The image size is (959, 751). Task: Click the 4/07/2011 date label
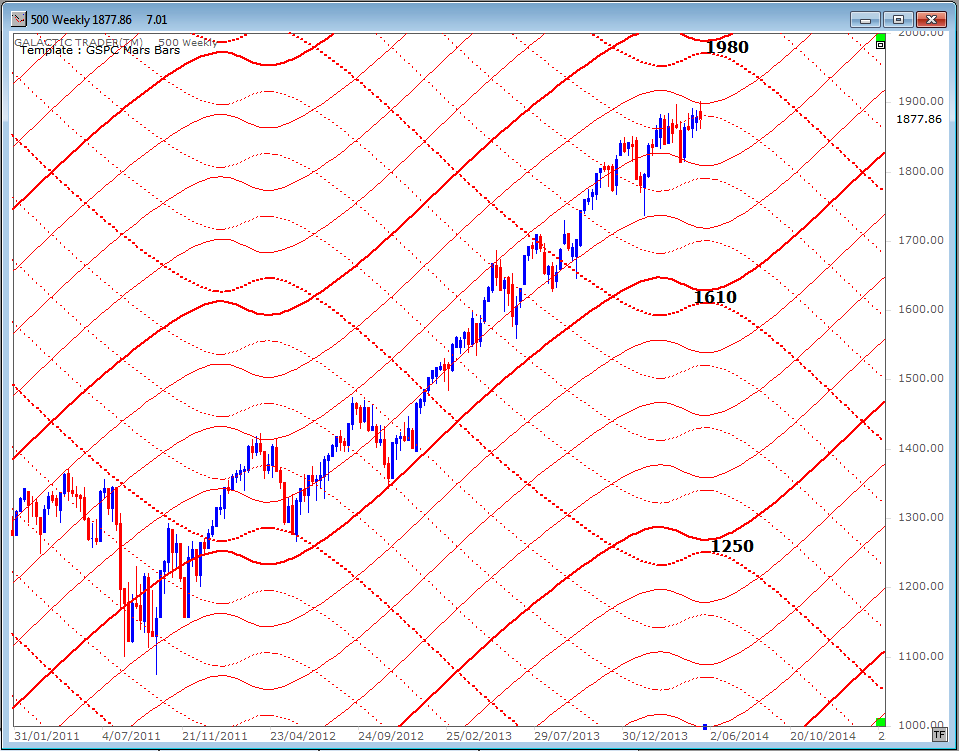pyautogui.click(x=130, y=734)
